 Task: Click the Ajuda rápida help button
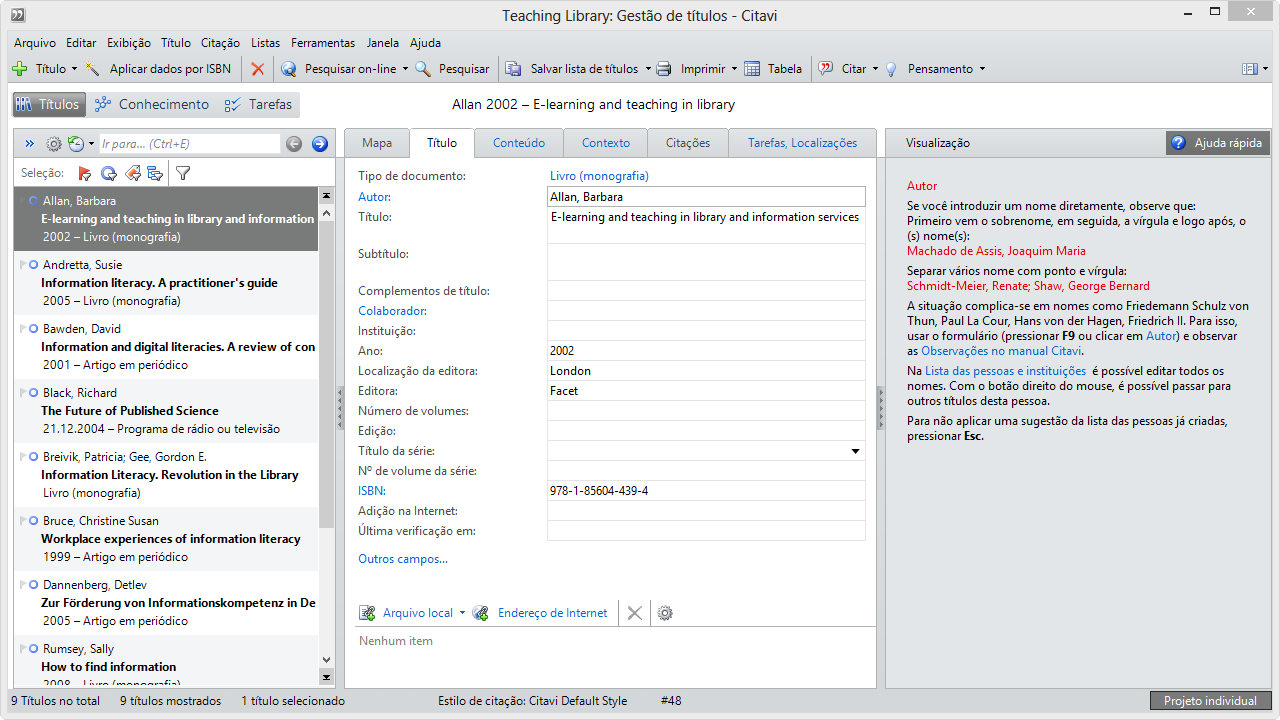pyautogui.click(x=1218, y=143)
